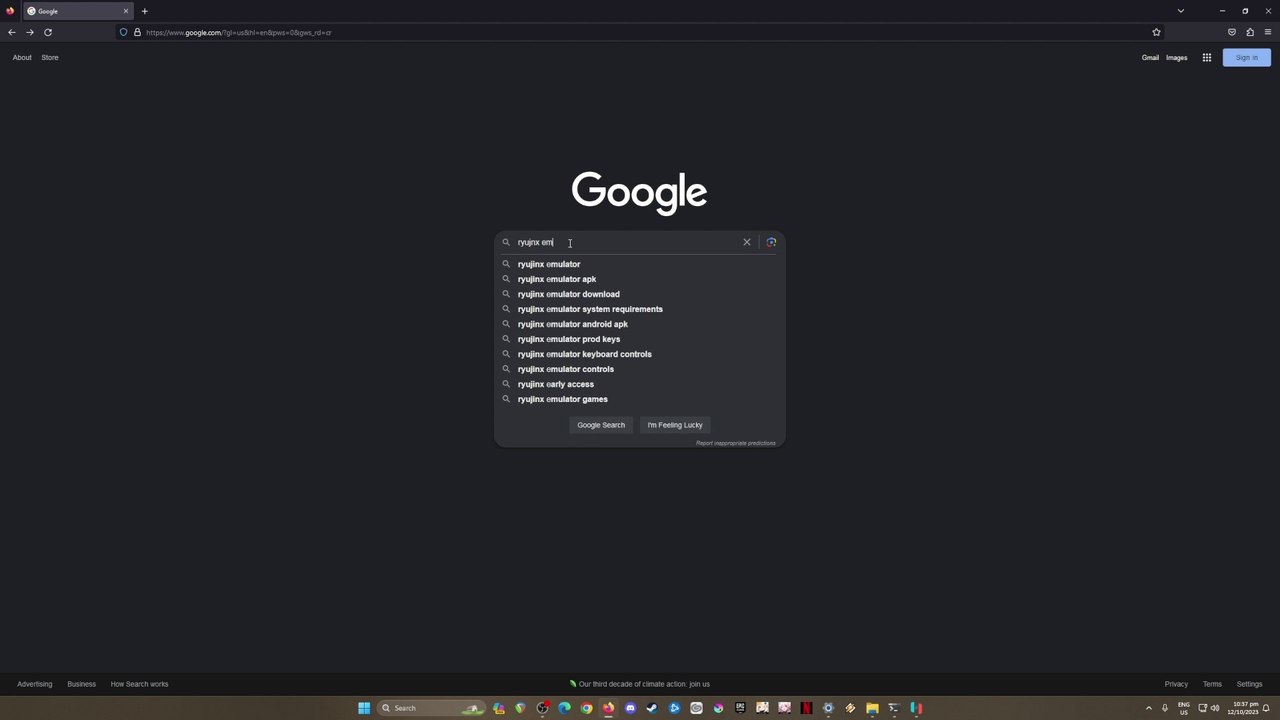Screen dimensions: 1280x720
Task: Open Discord from the taskbar
Action: point(631,708)
